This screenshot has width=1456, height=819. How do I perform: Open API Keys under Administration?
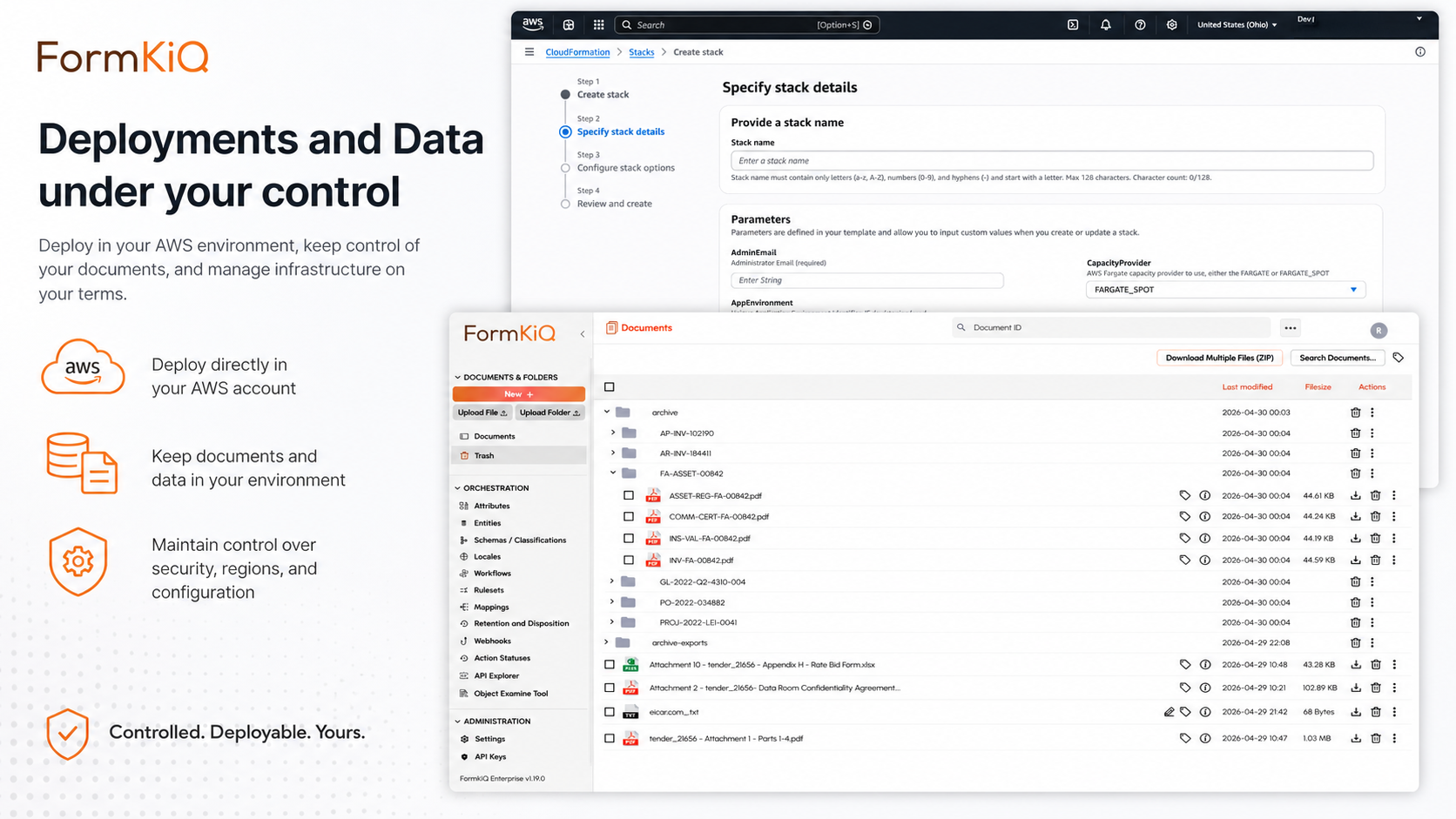tap(489, 757)
